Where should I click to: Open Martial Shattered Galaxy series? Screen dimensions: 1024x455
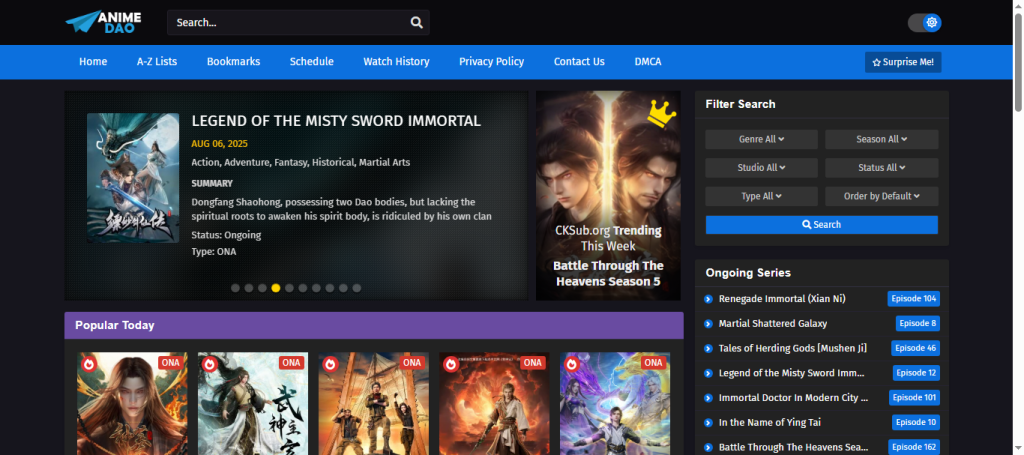click(773, 324)
